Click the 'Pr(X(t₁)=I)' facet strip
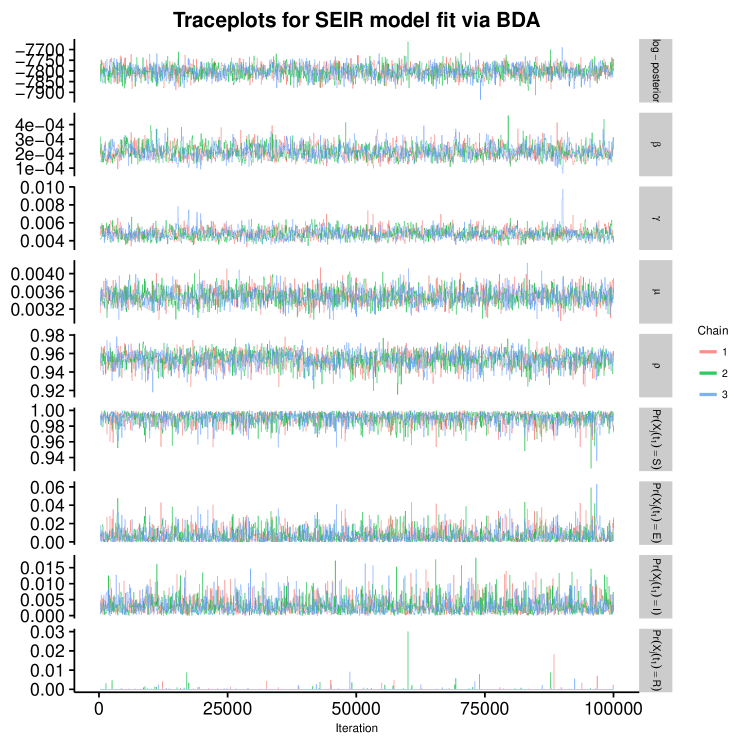Screen dimensions: 747x747 (x=656, y=586)
